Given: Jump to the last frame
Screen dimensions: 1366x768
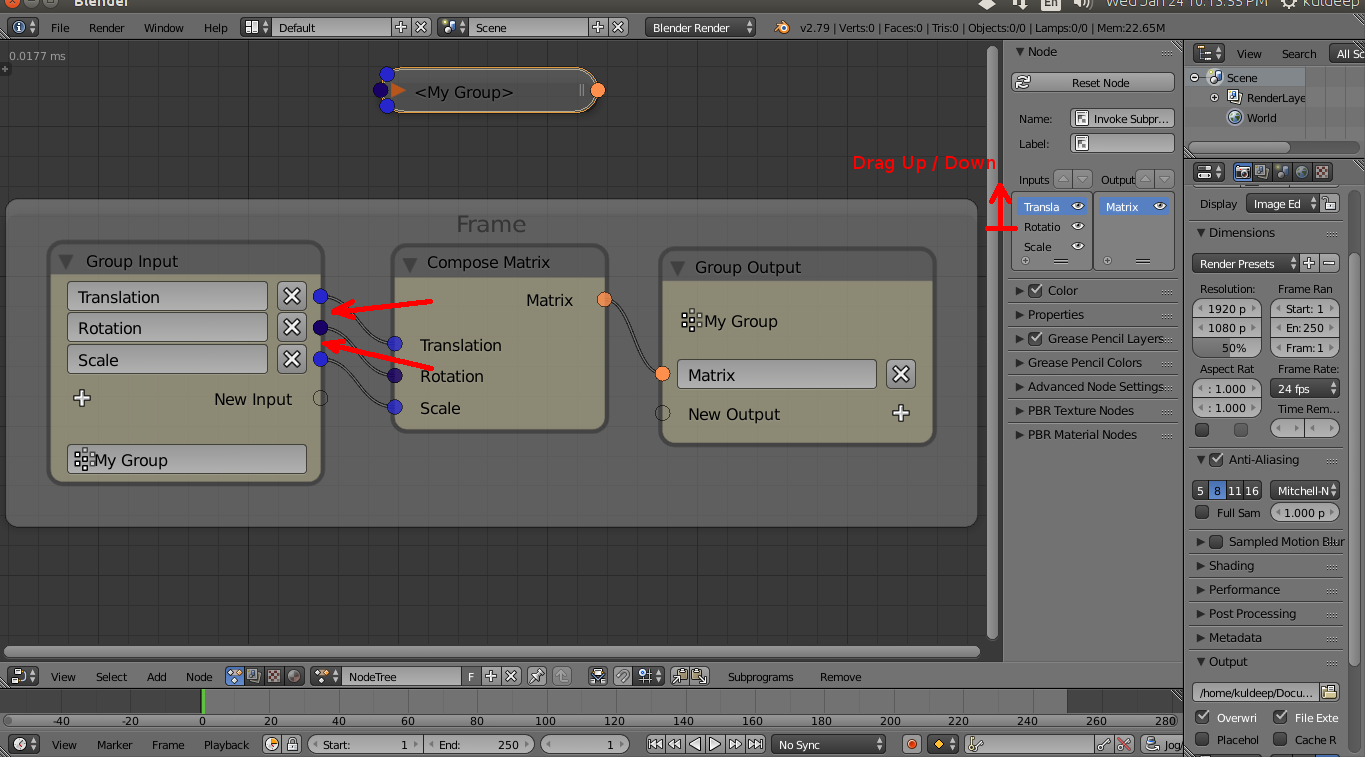Looking at the screenshot, I should 755,744.
